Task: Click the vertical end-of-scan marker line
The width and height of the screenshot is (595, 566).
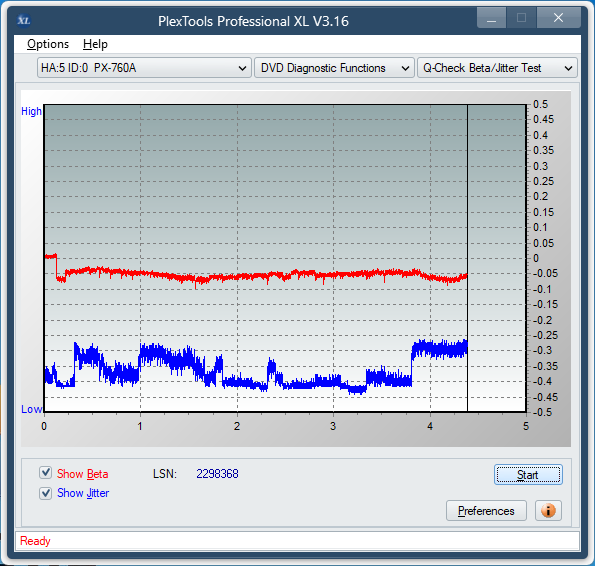Action: (467, 258)
